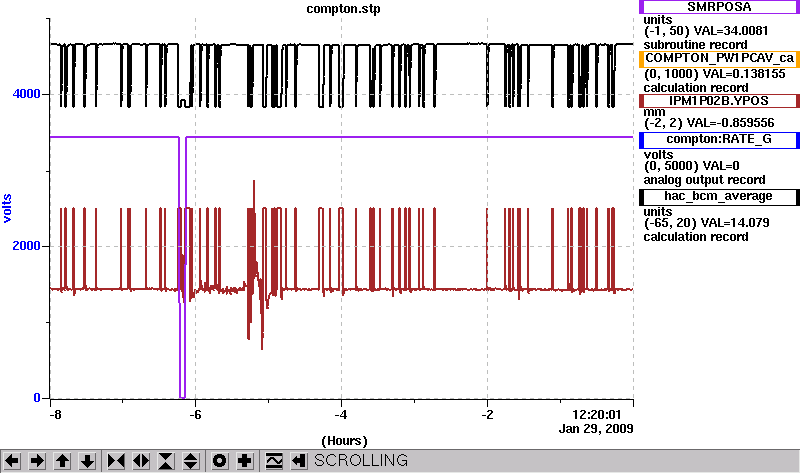The image size is (800, 473).
Task: Pan the graph left with the left arrow
Action: tap(12, 461)
